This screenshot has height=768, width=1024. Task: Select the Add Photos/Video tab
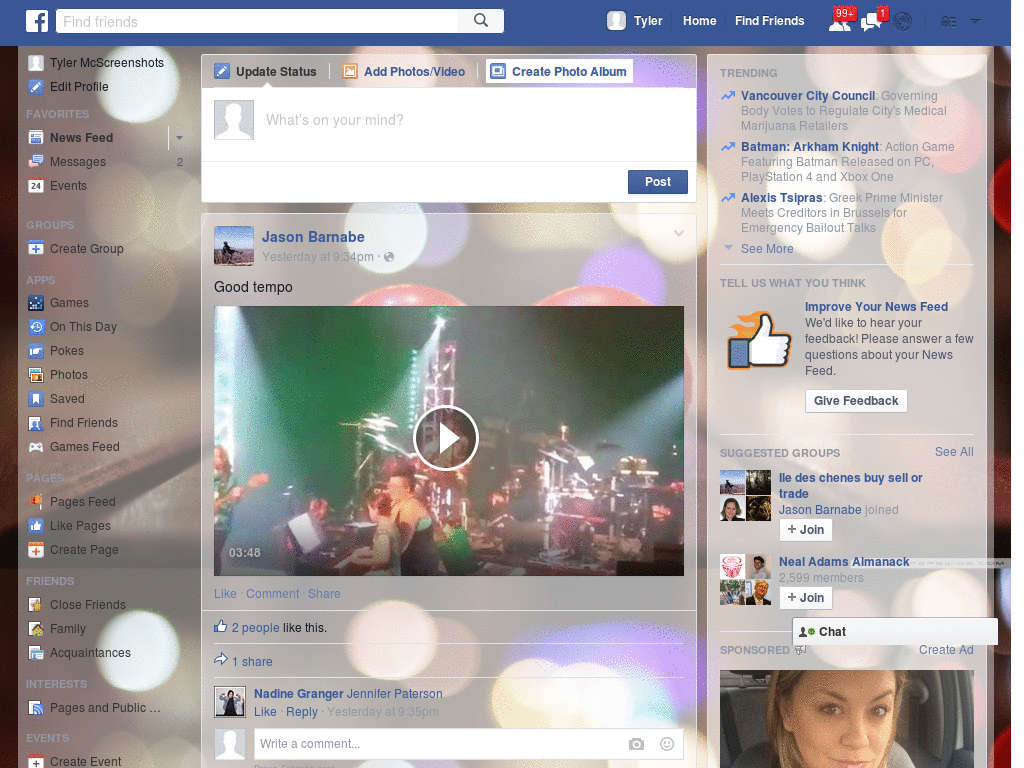pyautogui.click(x=404, y=72)
